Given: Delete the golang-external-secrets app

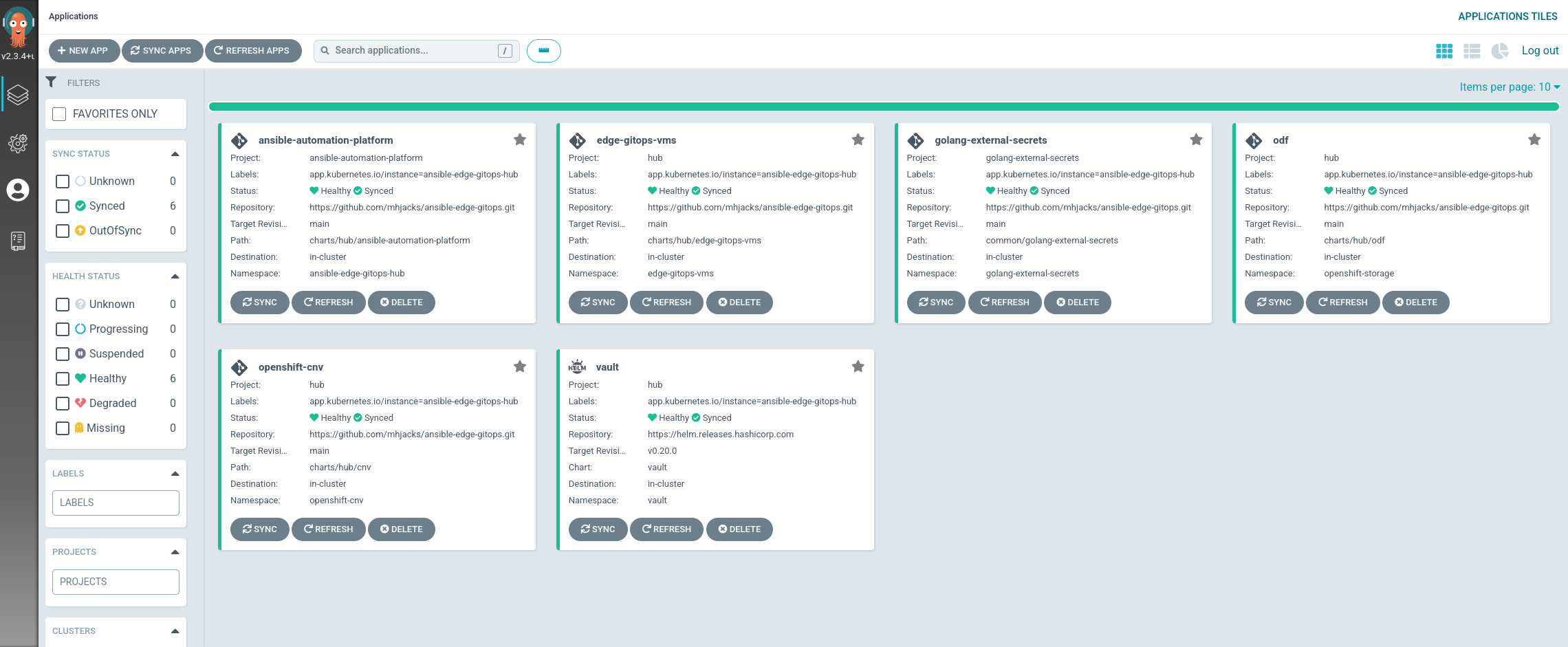Looking at the screenshot, I should click(1077, 303).
